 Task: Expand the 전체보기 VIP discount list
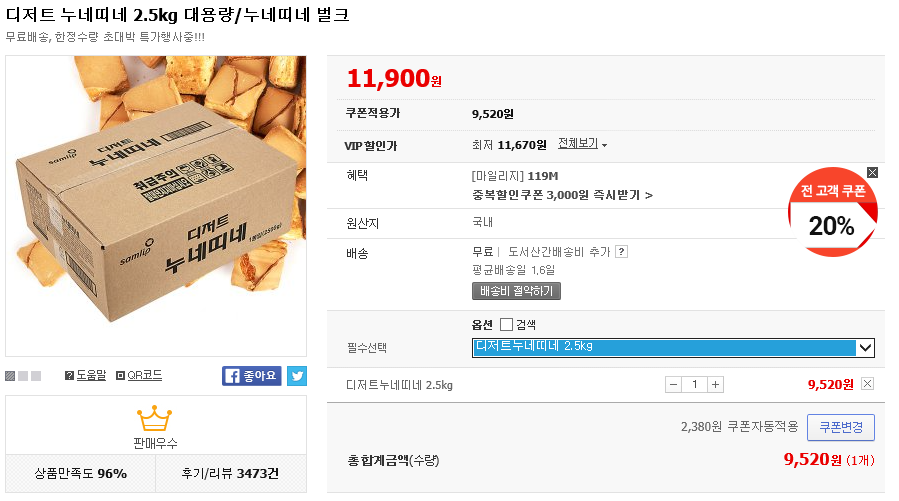coord(582,144)
